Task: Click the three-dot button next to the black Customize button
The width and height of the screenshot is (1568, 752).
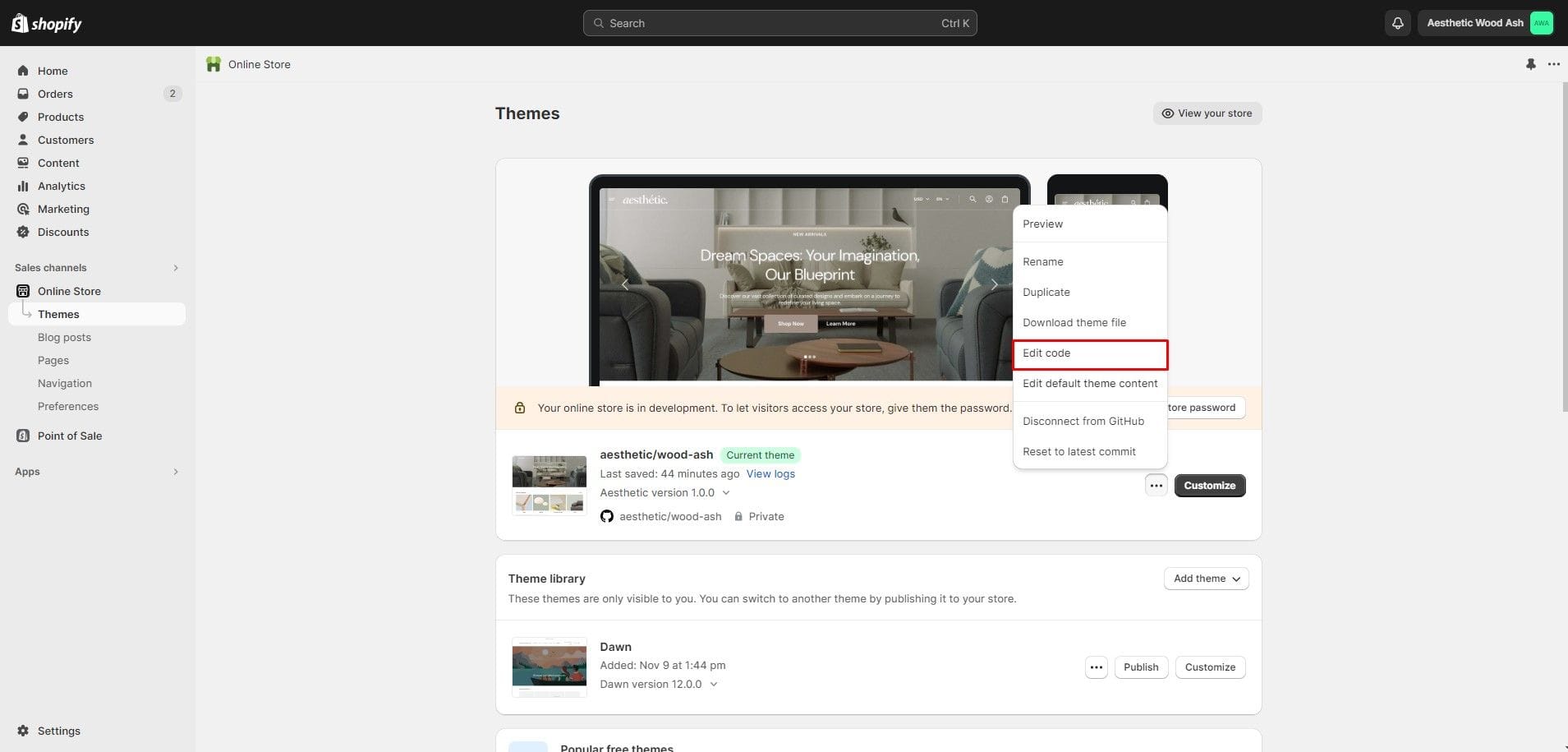Action: click(1156, 486)
